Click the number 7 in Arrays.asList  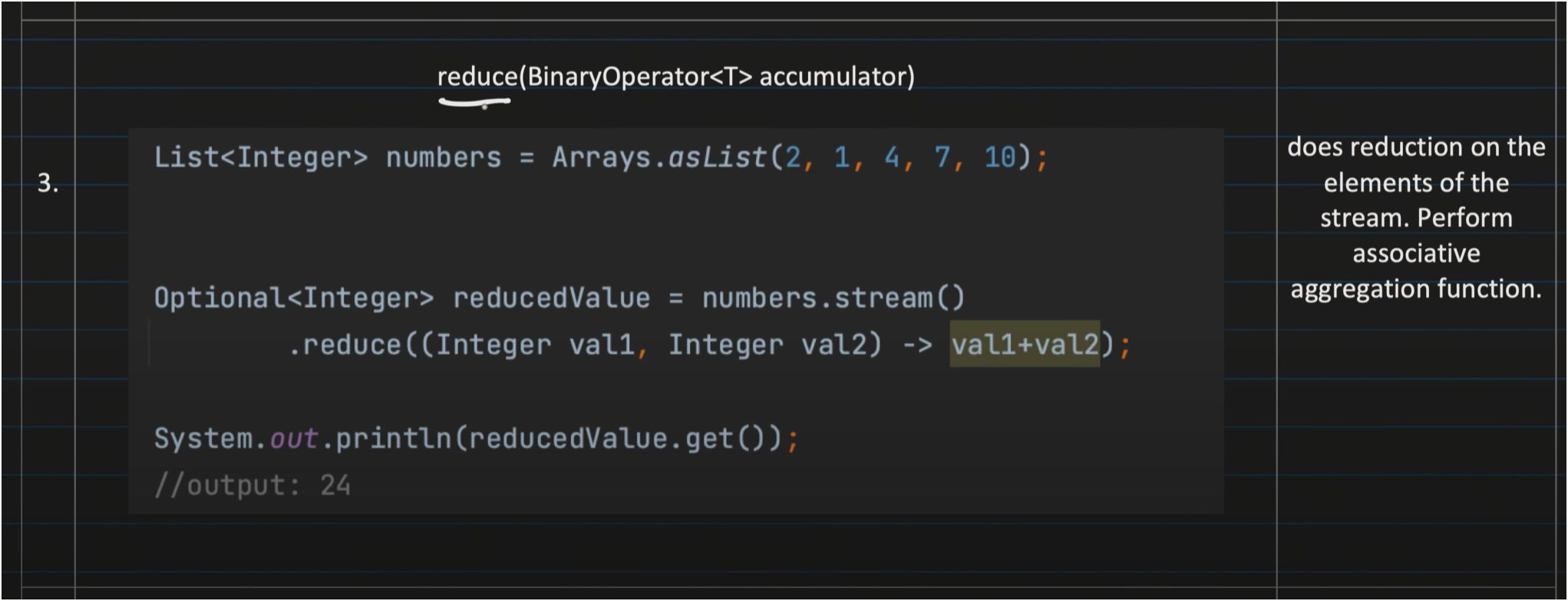click(x=942, y=157)
